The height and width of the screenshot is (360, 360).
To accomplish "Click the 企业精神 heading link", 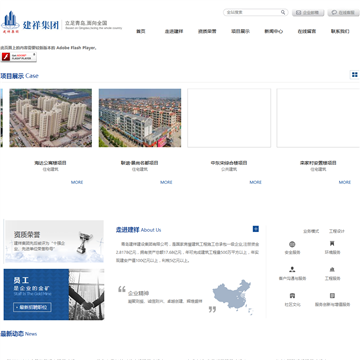I will 138,293.
